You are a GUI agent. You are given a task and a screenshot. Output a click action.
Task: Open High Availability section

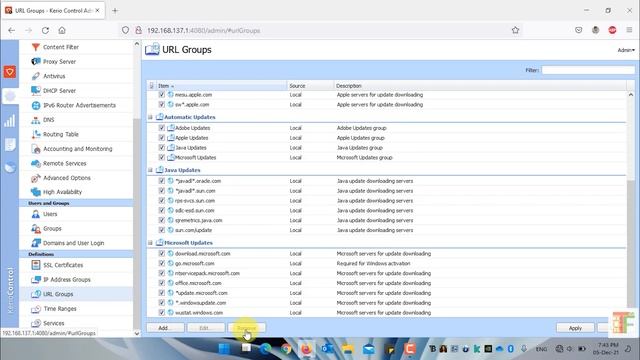[62, 192]
